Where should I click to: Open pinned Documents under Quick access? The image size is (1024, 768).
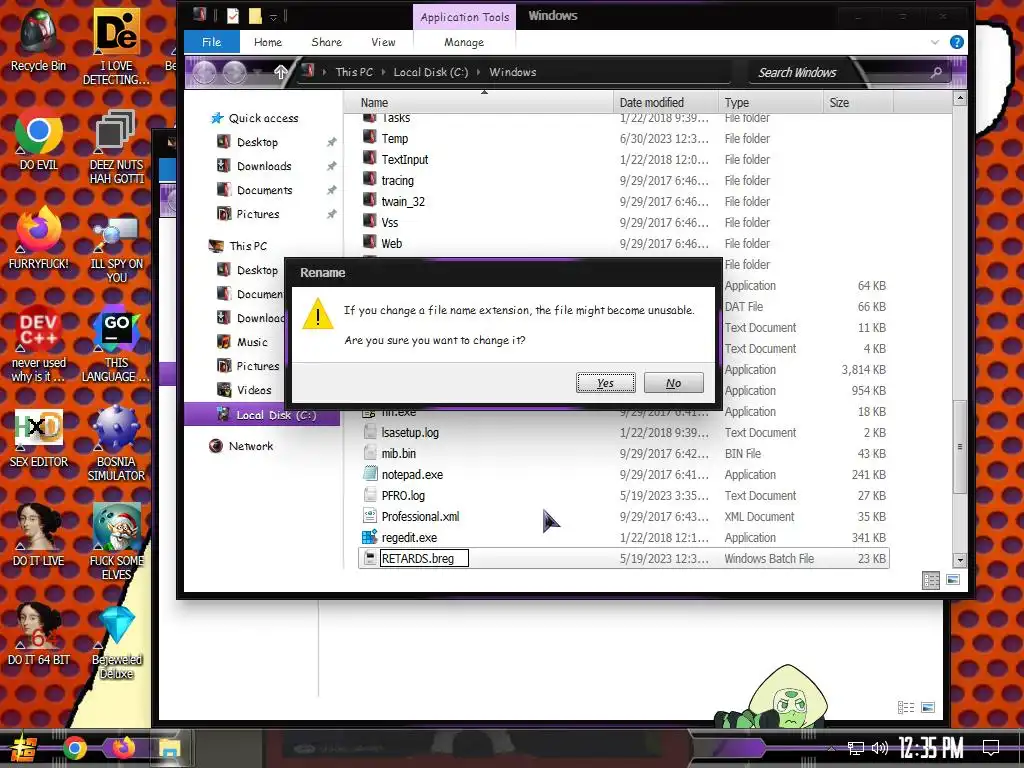click(x=264, y=190)
